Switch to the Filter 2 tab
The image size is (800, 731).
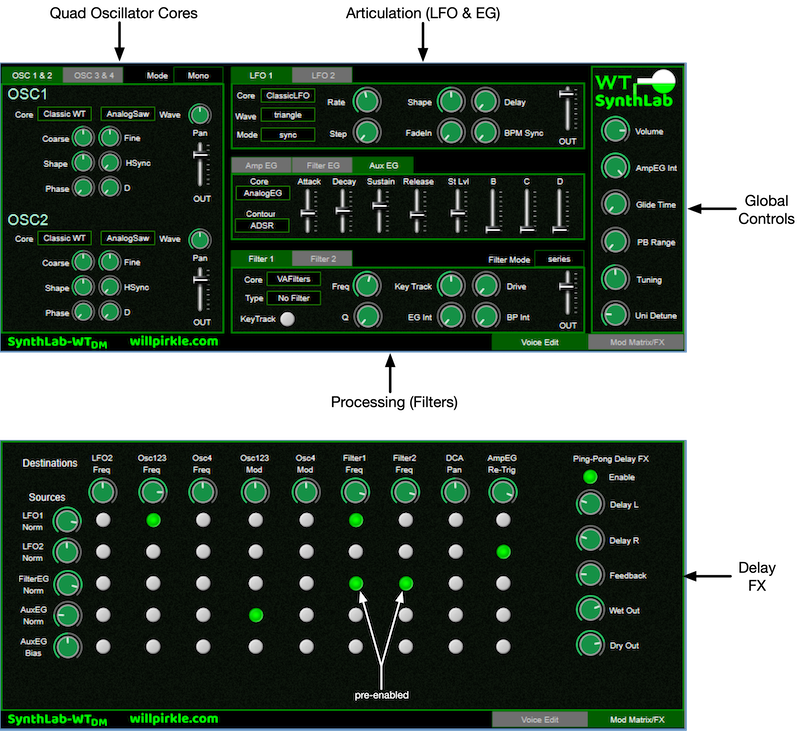[322, 259]
